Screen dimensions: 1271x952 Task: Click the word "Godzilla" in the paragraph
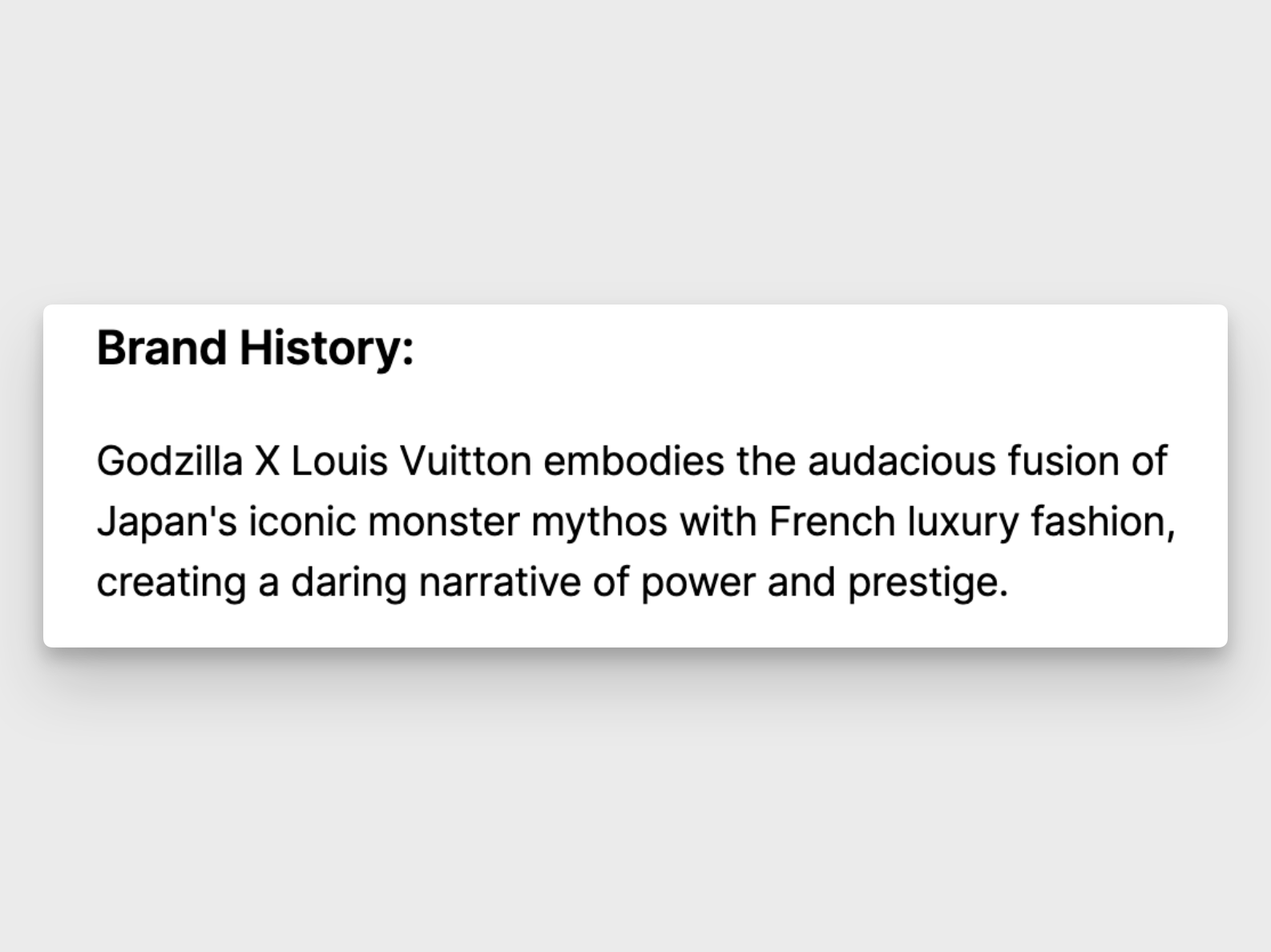[x=169, y=461]
